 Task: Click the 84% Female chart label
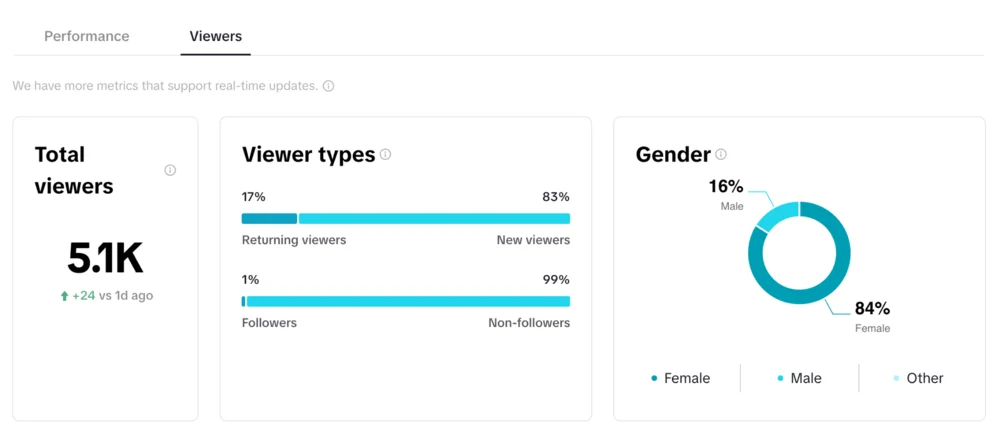872,309
